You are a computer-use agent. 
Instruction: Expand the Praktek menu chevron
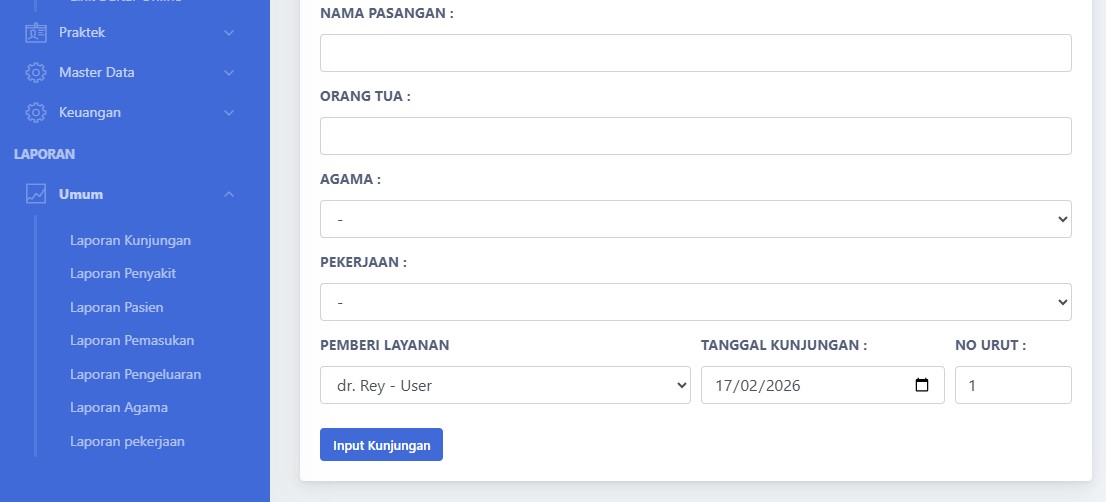click(x=229, y=33)
